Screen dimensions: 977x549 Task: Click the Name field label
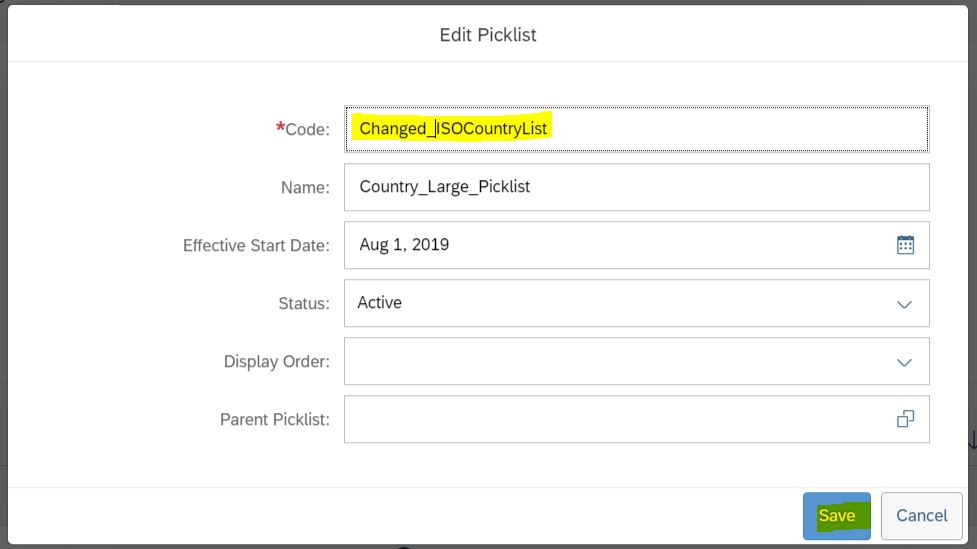(x=305, y=188)
